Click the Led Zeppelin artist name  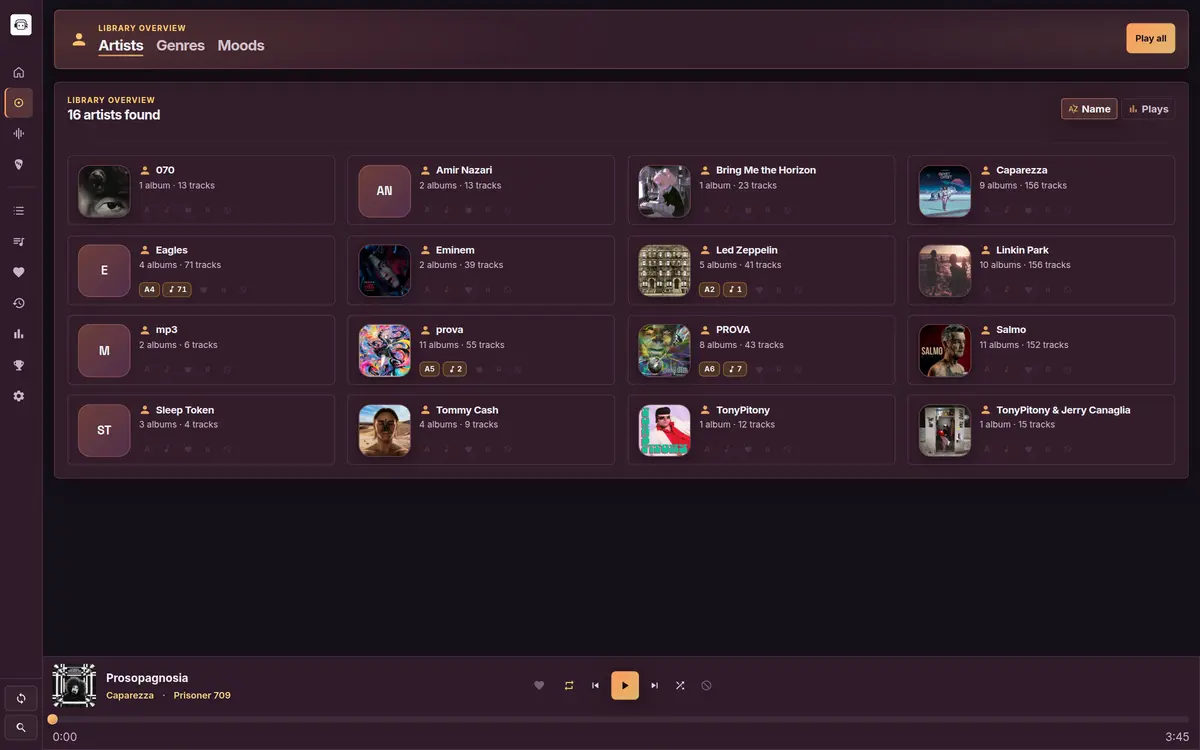point(747,250)
